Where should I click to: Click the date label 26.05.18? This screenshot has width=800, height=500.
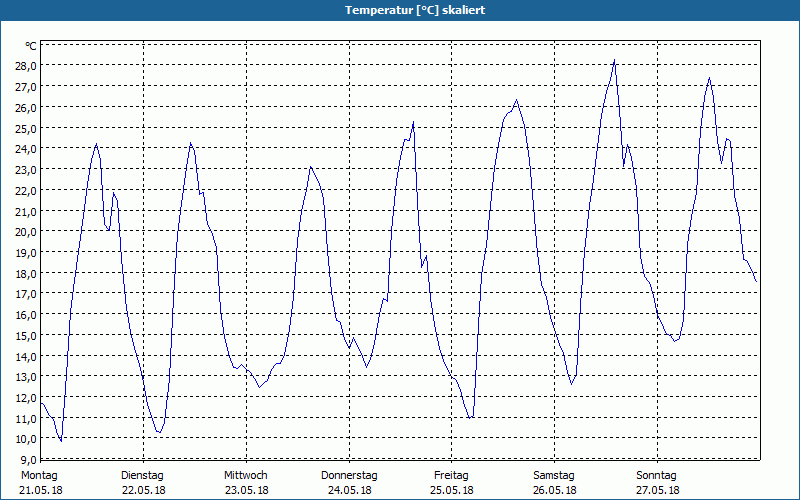(555, 490)
